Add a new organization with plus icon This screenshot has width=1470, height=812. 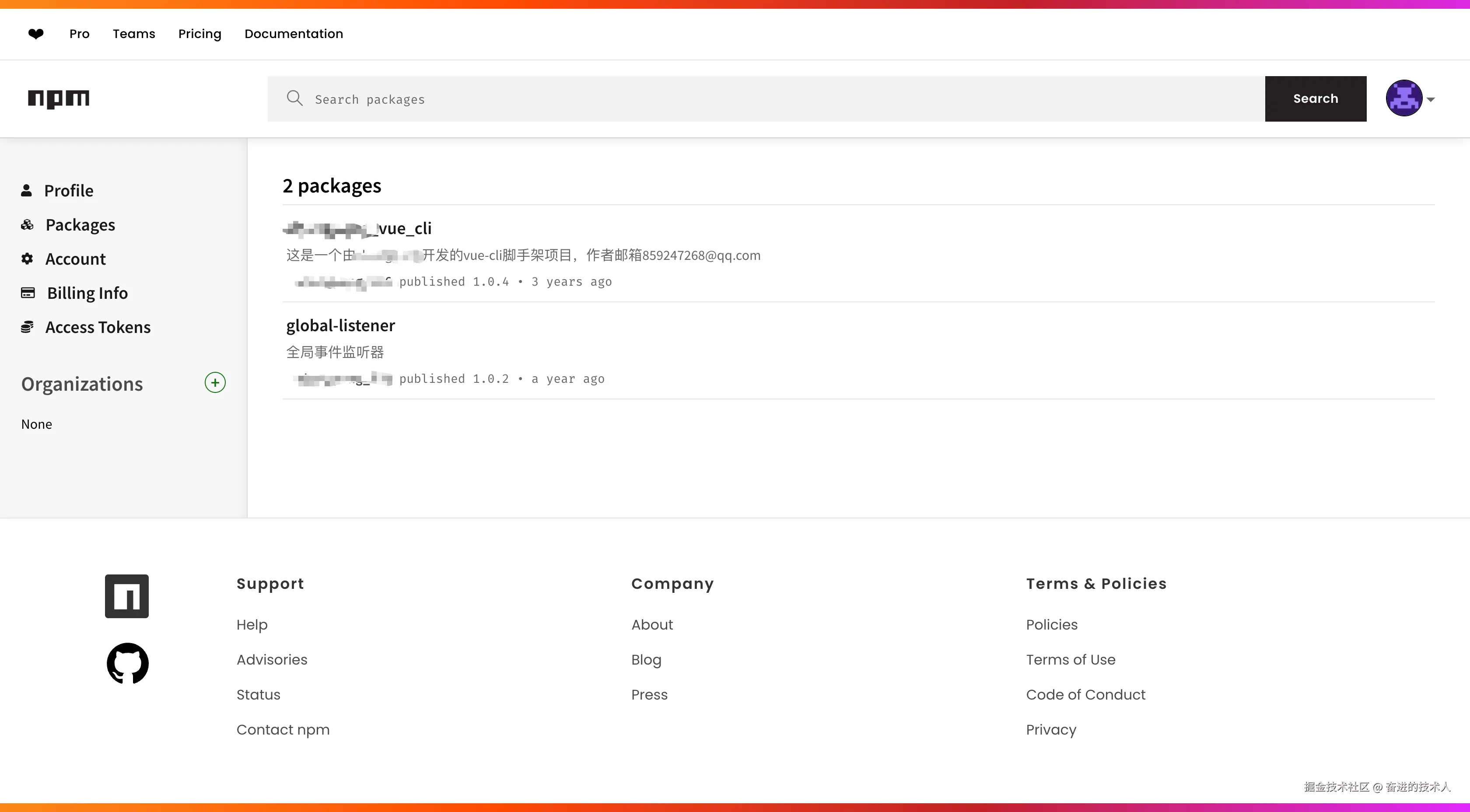pyautogui.click(x=215, y=382)
